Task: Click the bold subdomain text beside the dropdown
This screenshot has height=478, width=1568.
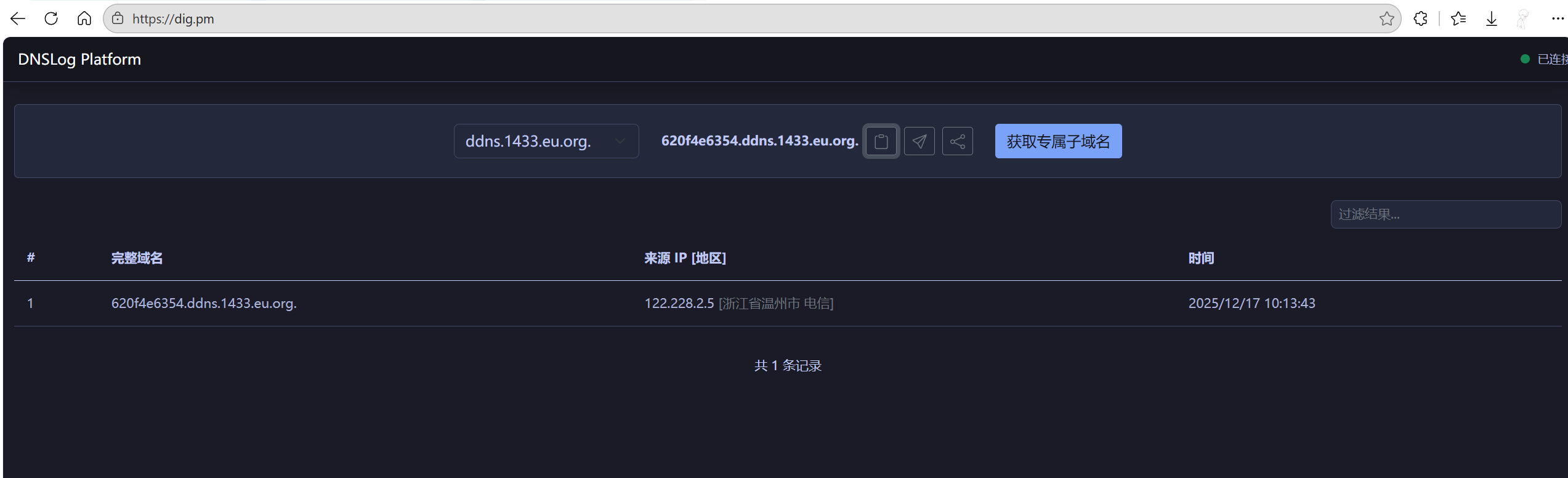Action: tap(759, 140)
